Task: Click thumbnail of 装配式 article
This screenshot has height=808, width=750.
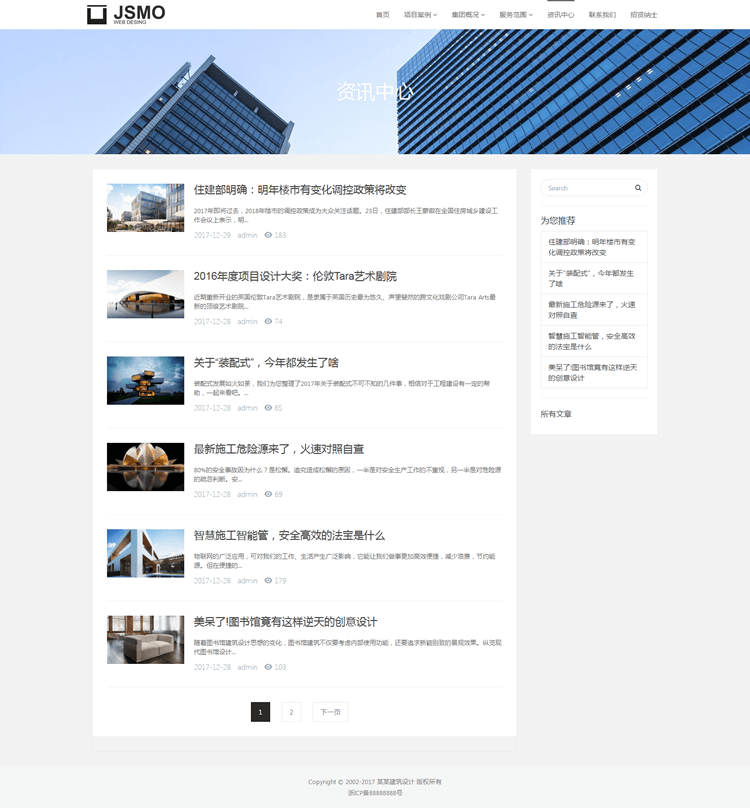Action: (x=145, y=380)
